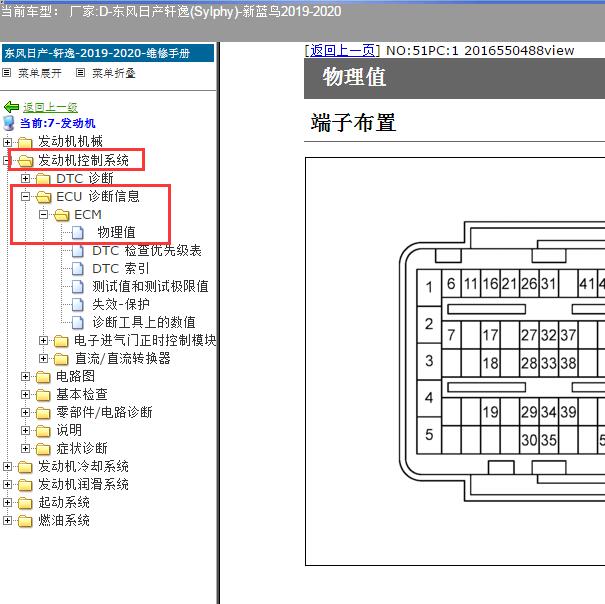
Task: Click the 燃油系统 folder icon
Action: point(25,521)
